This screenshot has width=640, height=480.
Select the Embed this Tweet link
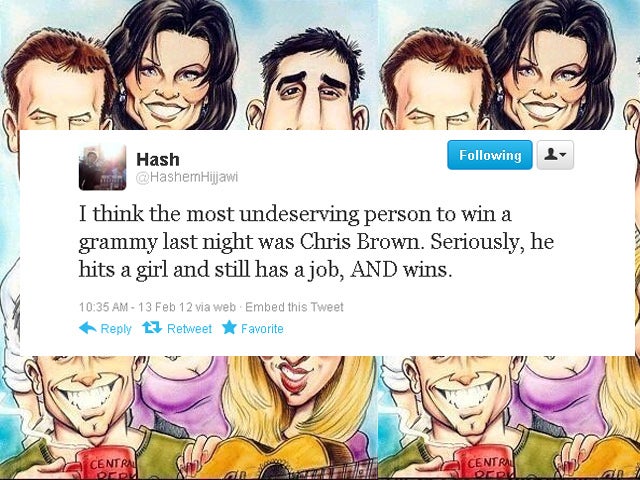click(x=294, y=307)
